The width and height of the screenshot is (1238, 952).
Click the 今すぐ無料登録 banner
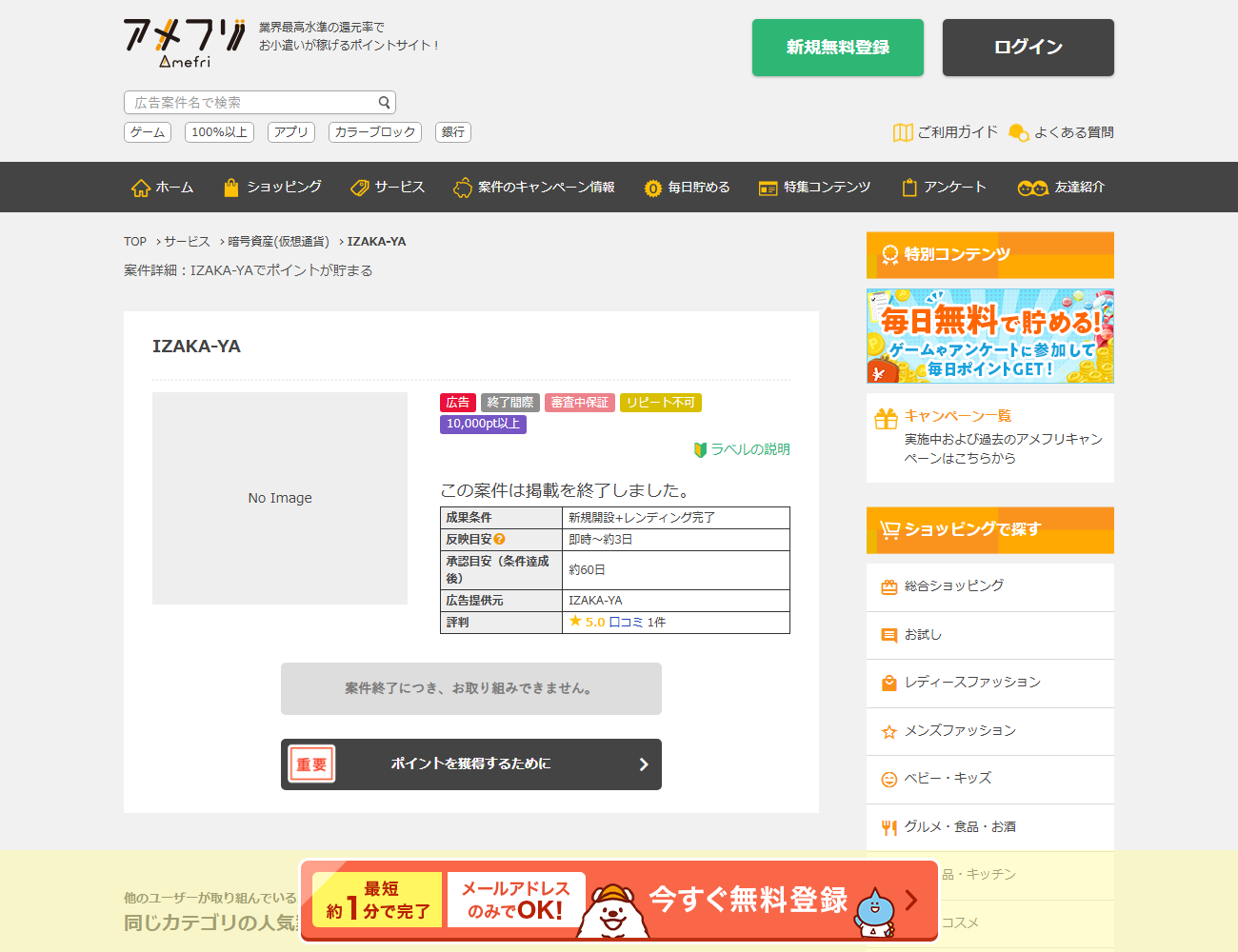[x=619, y=900]
